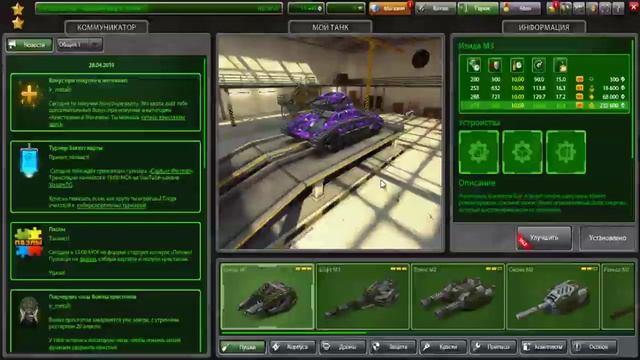The width and height of the screenshot is (640, 360).
Task: Select the highlighted bottom stat row
Action: [545, 105]
